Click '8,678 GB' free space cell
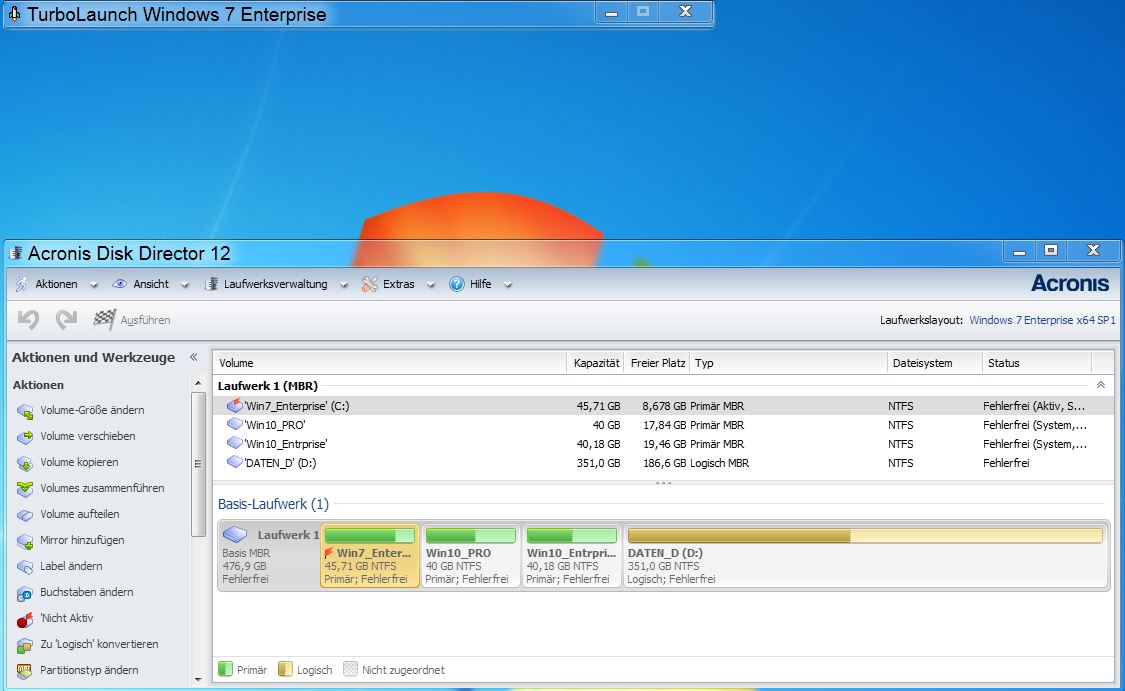This screenshot has height=691, width=1125. [x=664, y=406]
